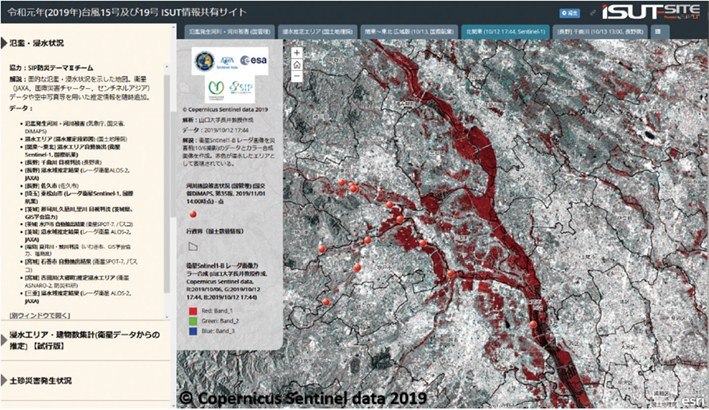Zoom in with the map plus button
This screenshot has height=410, width=709.
[297, 53]
